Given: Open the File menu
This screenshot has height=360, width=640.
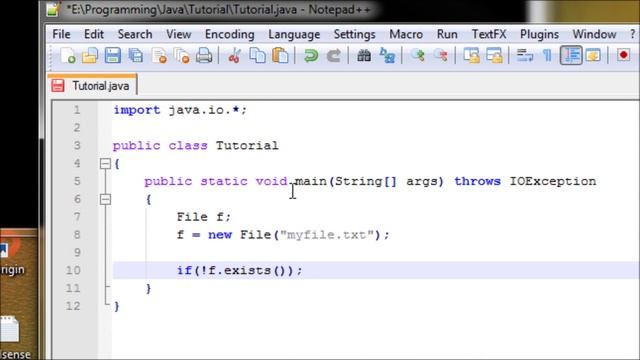Looking at the screenshot, I should [x=61, y=34].
